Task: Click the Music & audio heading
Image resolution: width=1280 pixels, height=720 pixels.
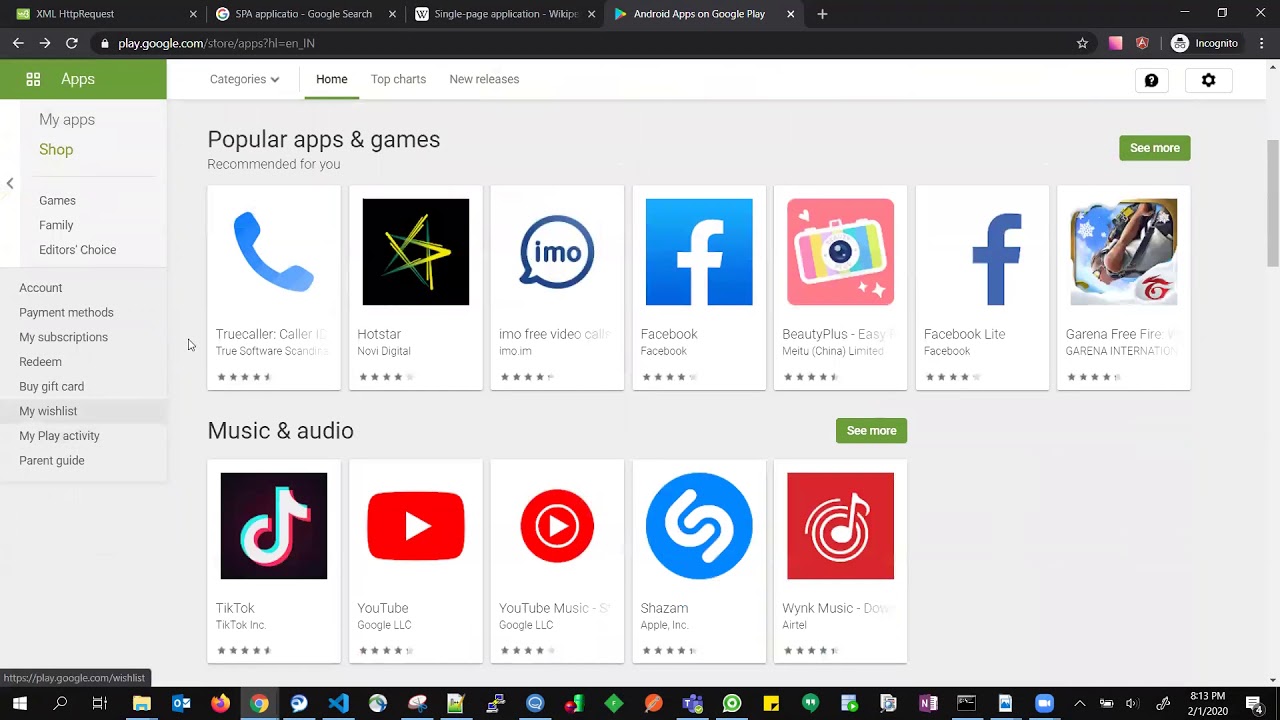Action: point(281,431)
